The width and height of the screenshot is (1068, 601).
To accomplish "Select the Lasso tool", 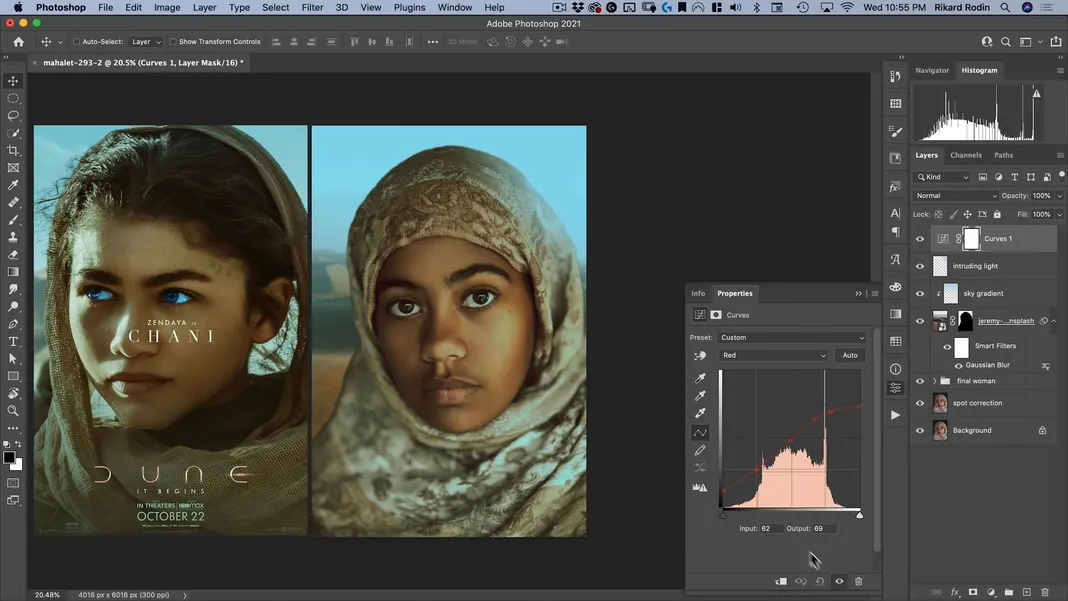I will click(x=13, y=116).
